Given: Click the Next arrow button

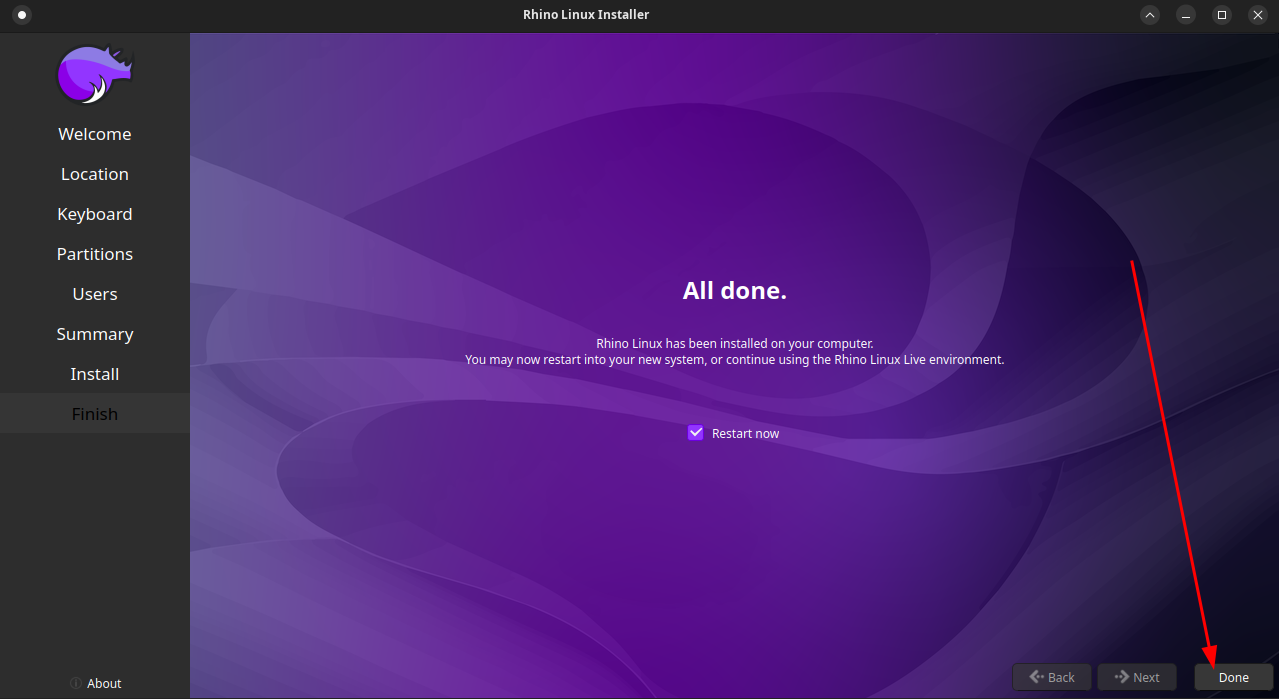Looking at the screenshot, I should tap(1136, 677).
